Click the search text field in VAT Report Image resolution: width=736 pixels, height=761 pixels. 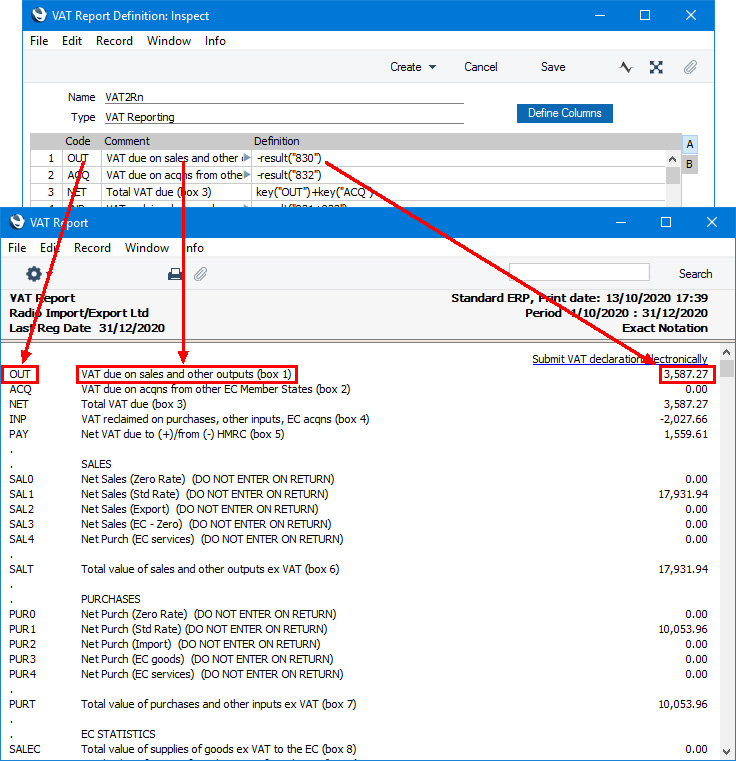579,273
